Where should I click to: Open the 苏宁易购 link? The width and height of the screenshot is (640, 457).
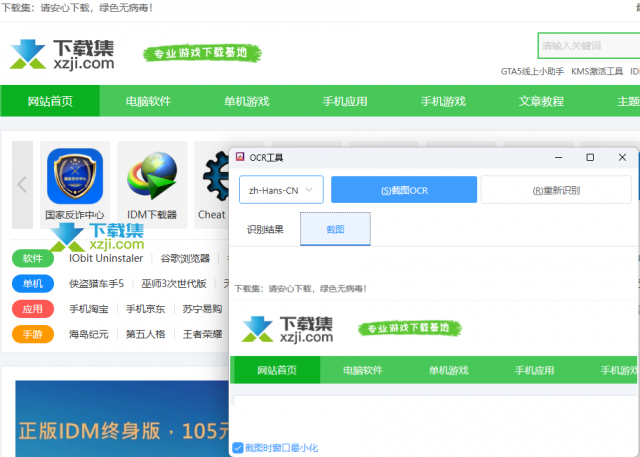pos(202,309)
